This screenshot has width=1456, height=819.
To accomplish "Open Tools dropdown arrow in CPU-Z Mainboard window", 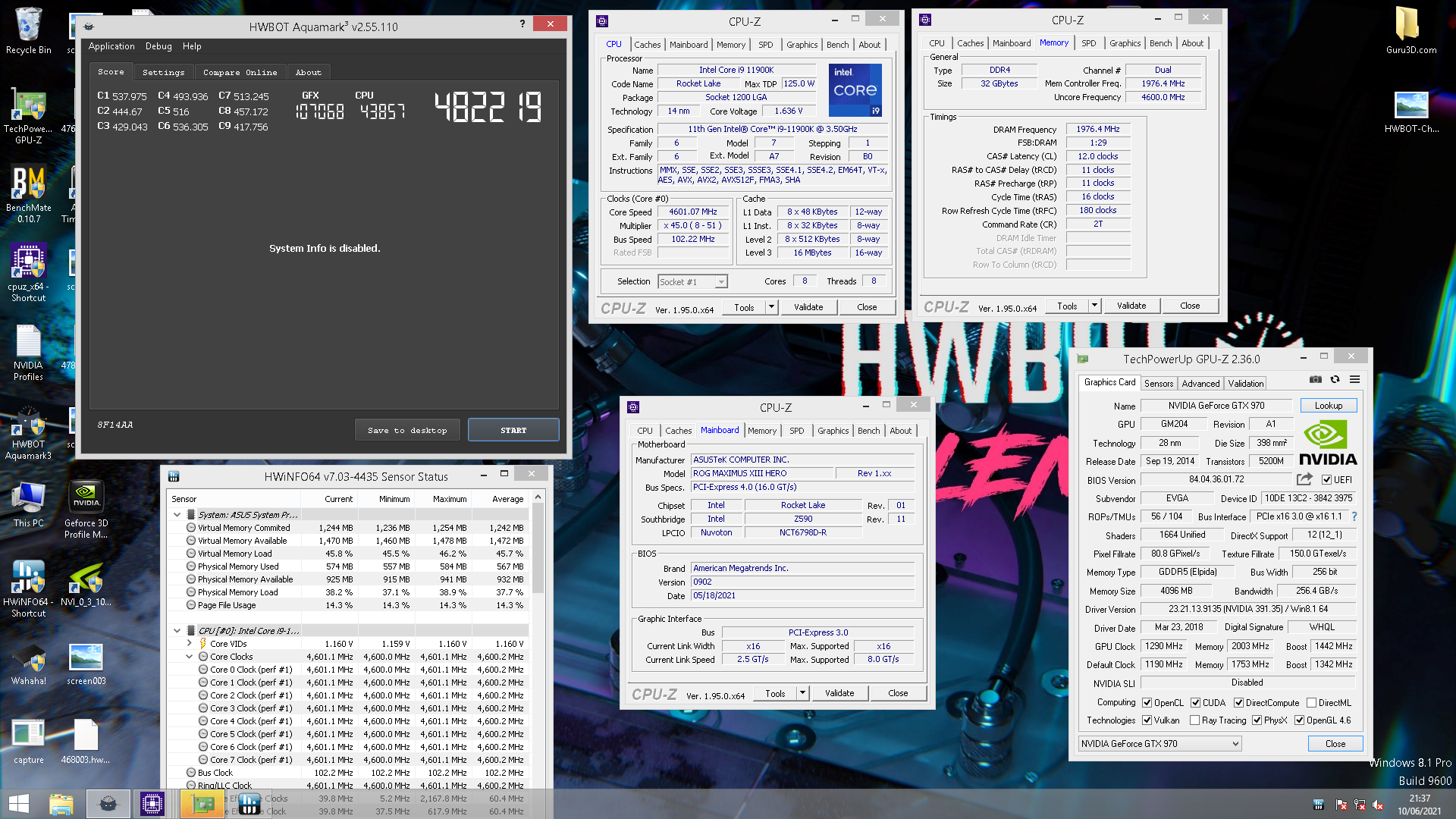I will point(803,693).
